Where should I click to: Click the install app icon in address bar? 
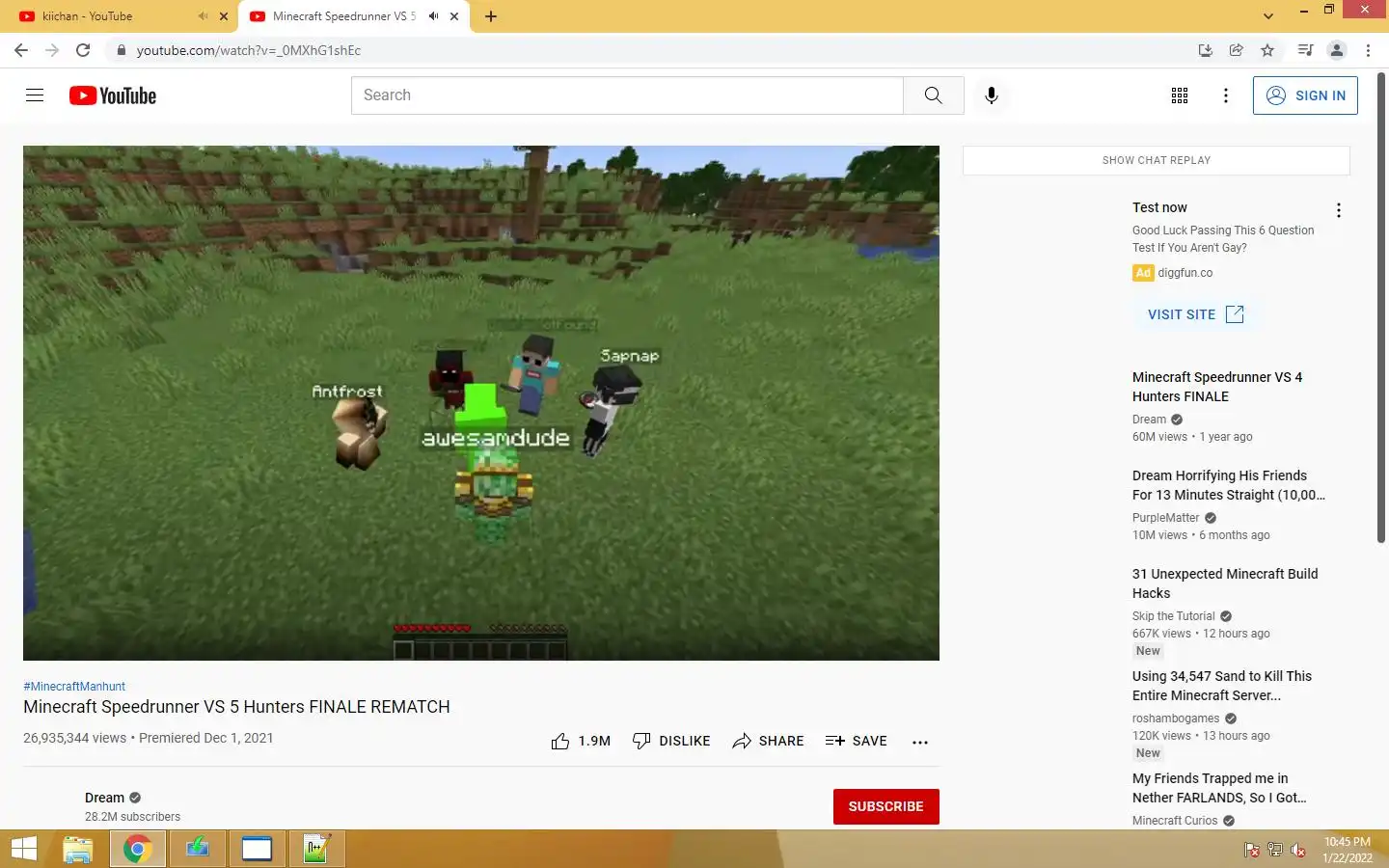[1206, 50]
